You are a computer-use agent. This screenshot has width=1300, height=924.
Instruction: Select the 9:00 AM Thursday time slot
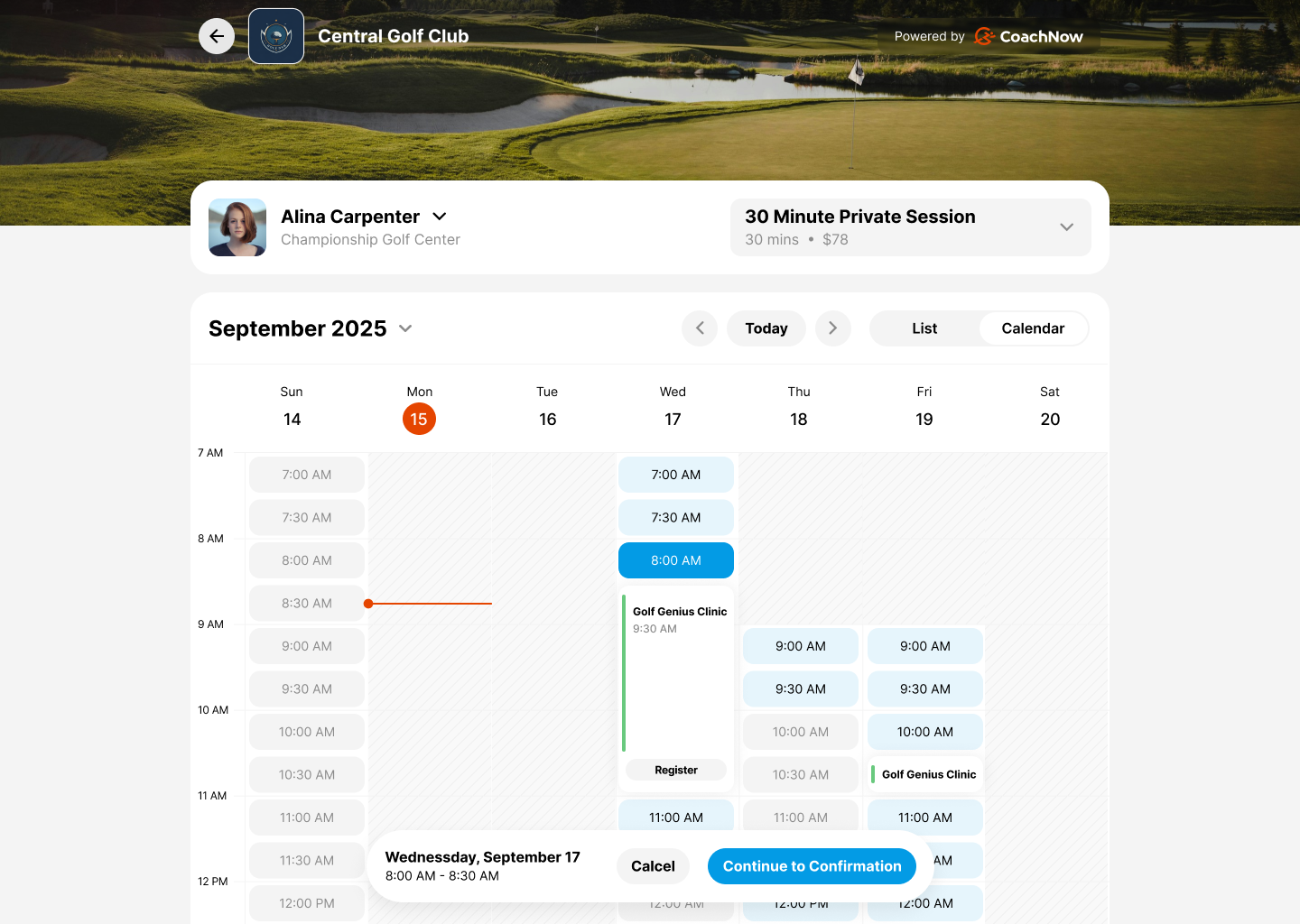pos(800,646)
